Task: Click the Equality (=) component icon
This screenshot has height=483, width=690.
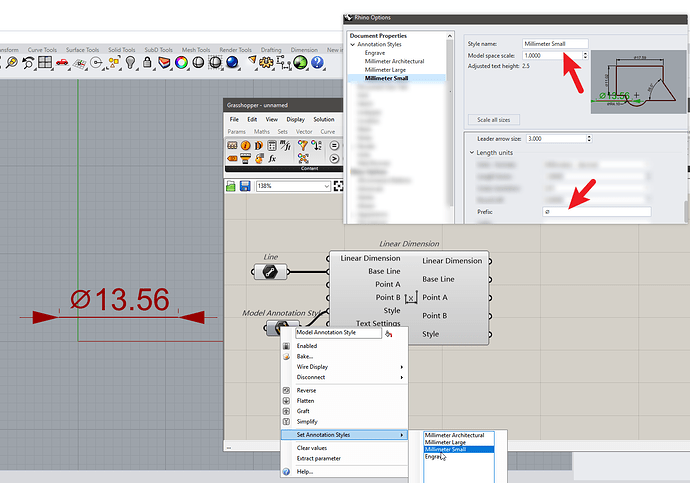Action: click(334, 146)
